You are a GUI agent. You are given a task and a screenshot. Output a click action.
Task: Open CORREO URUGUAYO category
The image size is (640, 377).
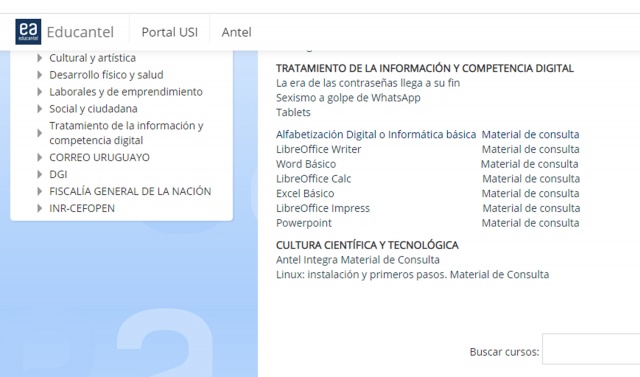[99, 157]
